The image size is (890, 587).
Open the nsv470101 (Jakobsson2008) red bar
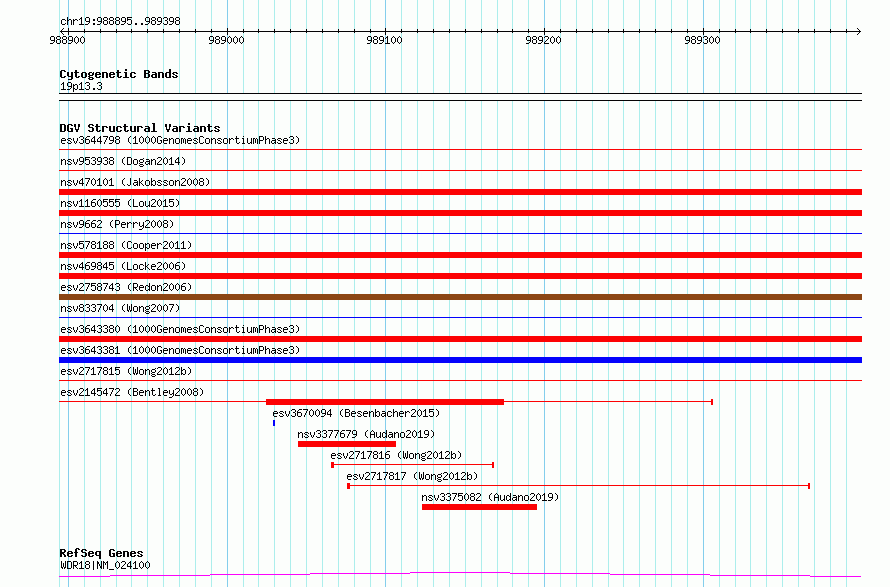click(x=460, y=192)
